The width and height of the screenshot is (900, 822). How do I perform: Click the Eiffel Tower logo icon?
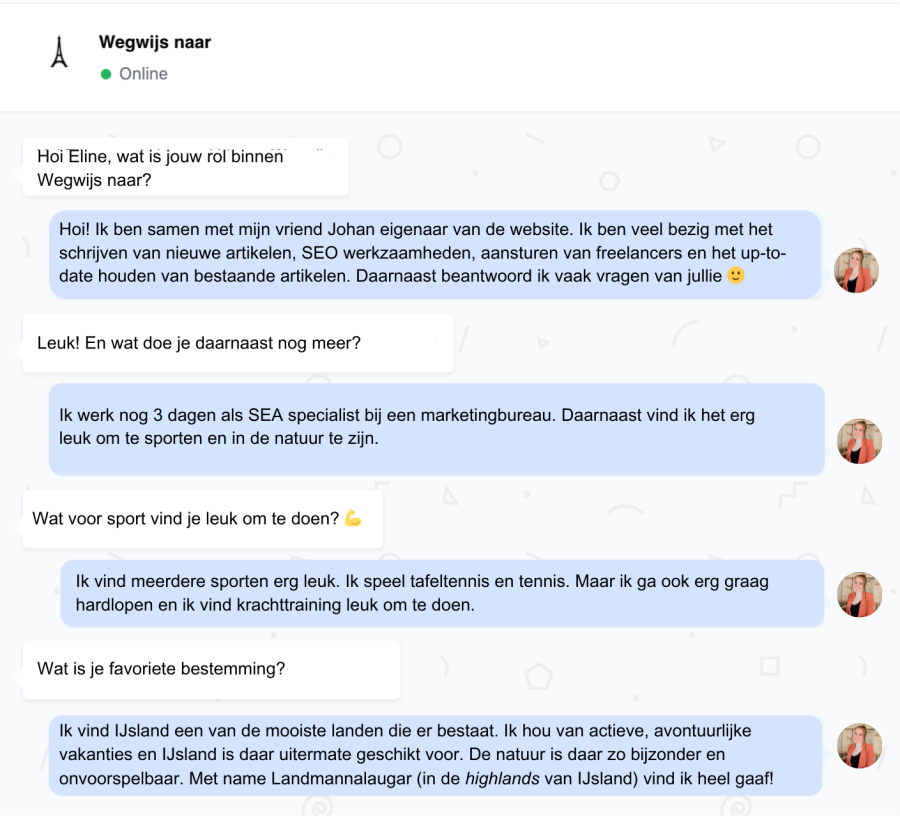(x=59, y=52)
